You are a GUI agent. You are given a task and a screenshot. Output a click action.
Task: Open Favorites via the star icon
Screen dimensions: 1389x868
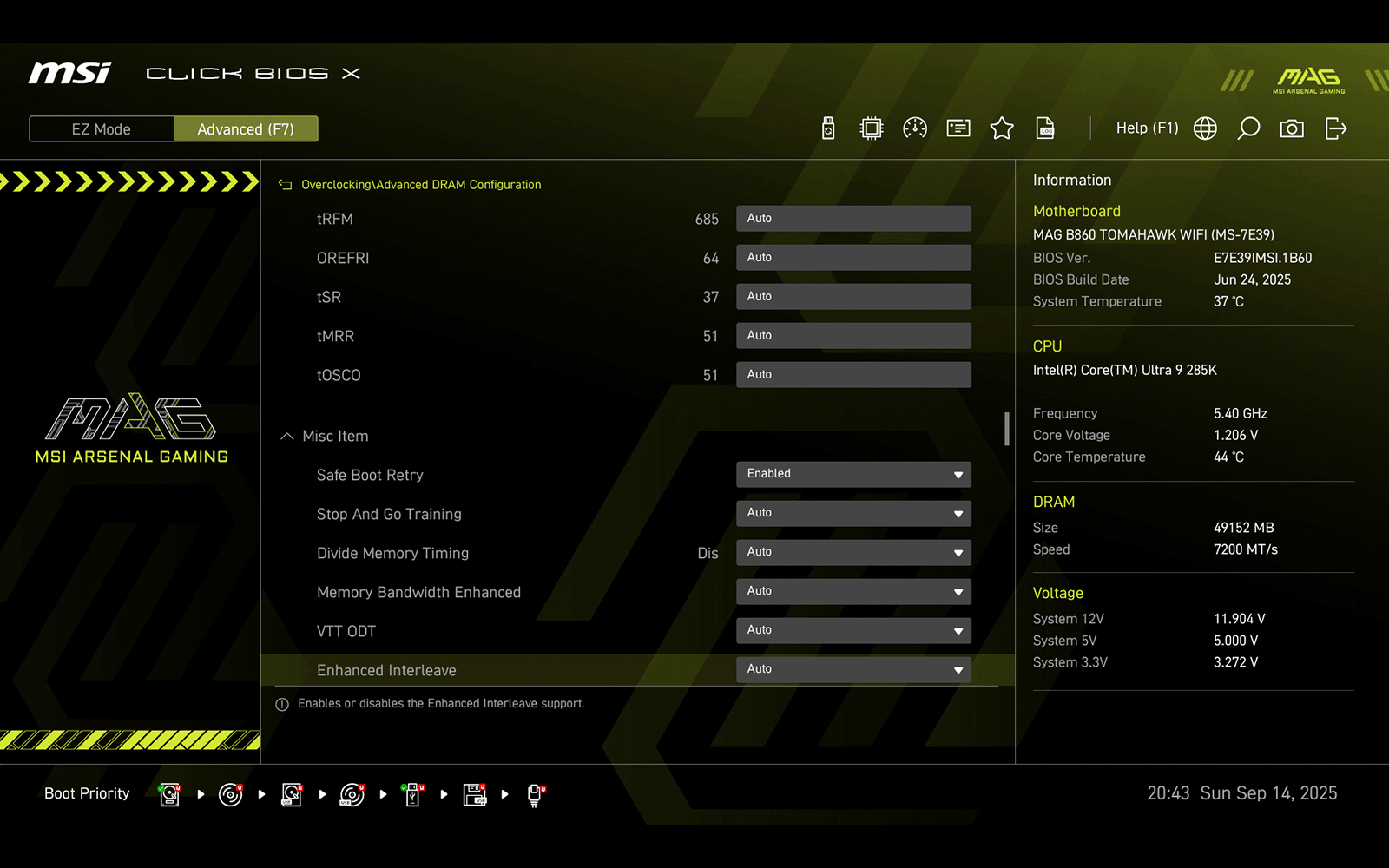click(1002, 128)
